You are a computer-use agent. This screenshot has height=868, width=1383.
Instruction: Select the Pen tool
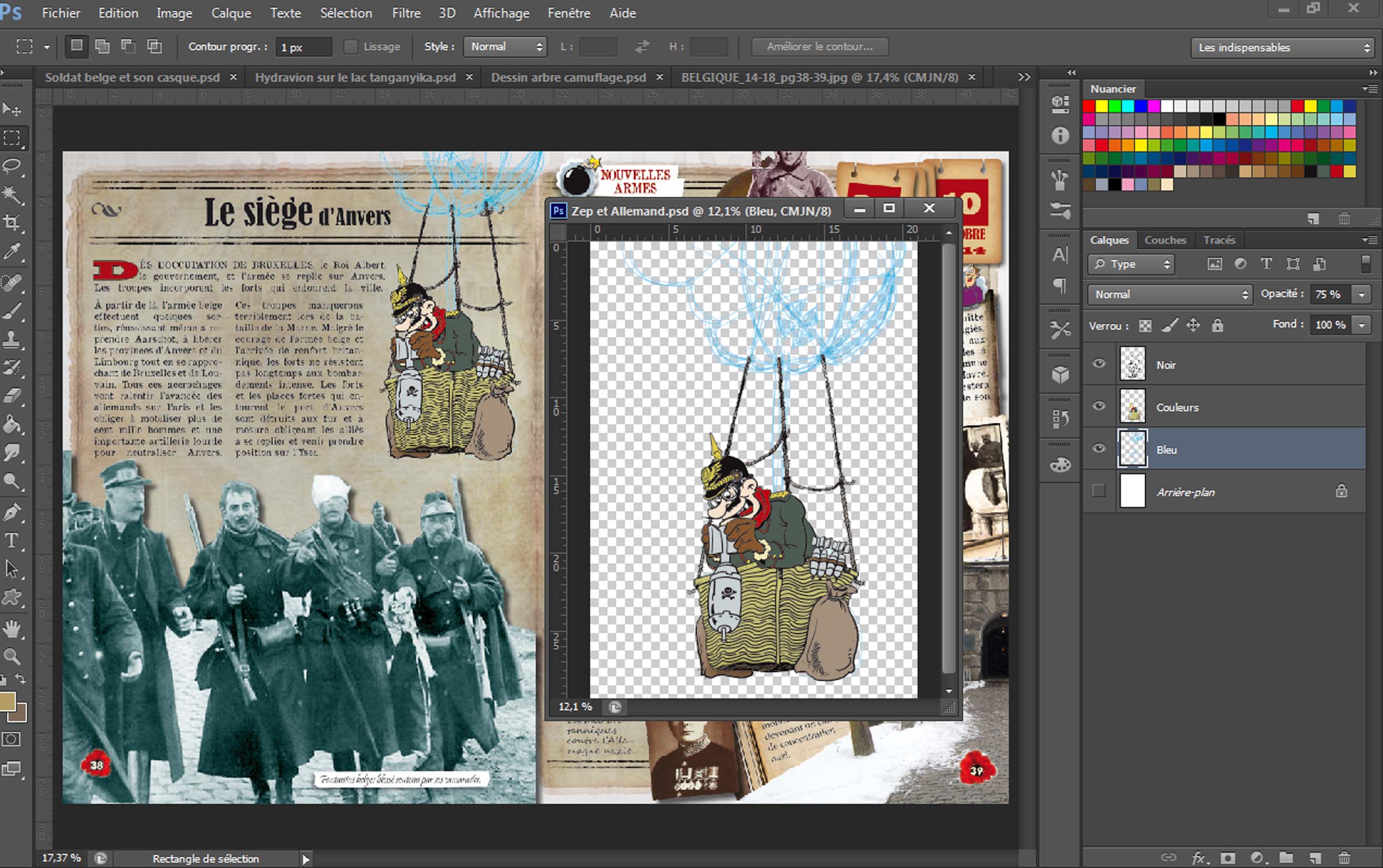(12, 512)
